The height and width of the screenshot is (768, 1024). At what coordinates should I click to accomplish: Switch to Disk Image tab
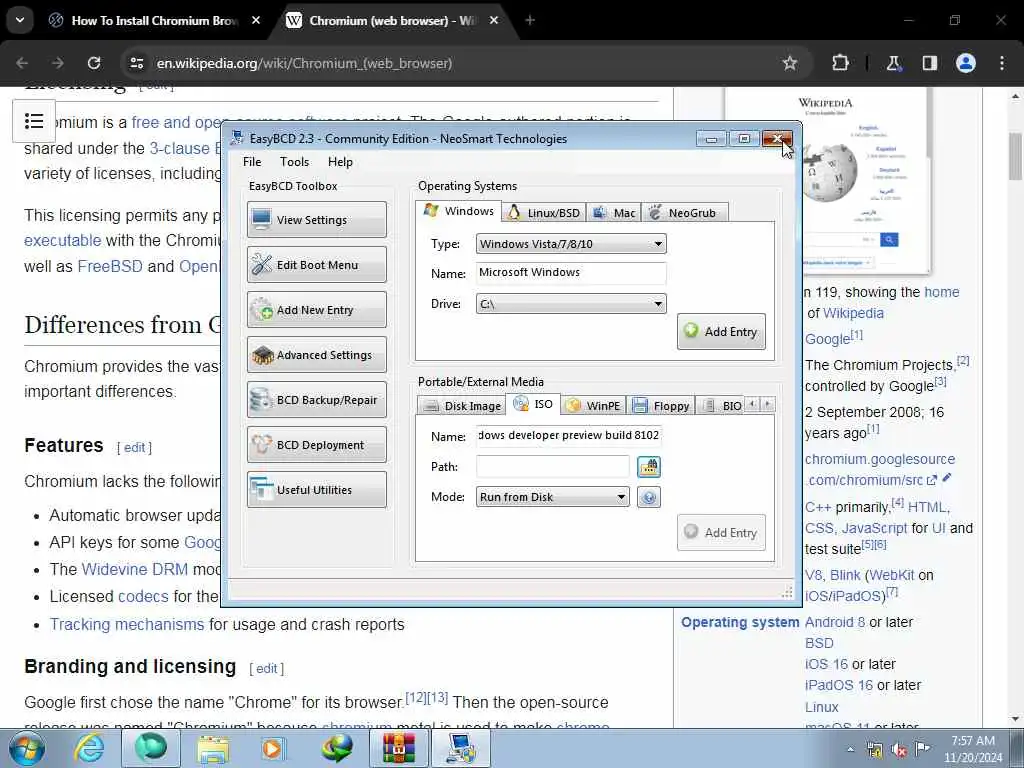click(462, 406)
